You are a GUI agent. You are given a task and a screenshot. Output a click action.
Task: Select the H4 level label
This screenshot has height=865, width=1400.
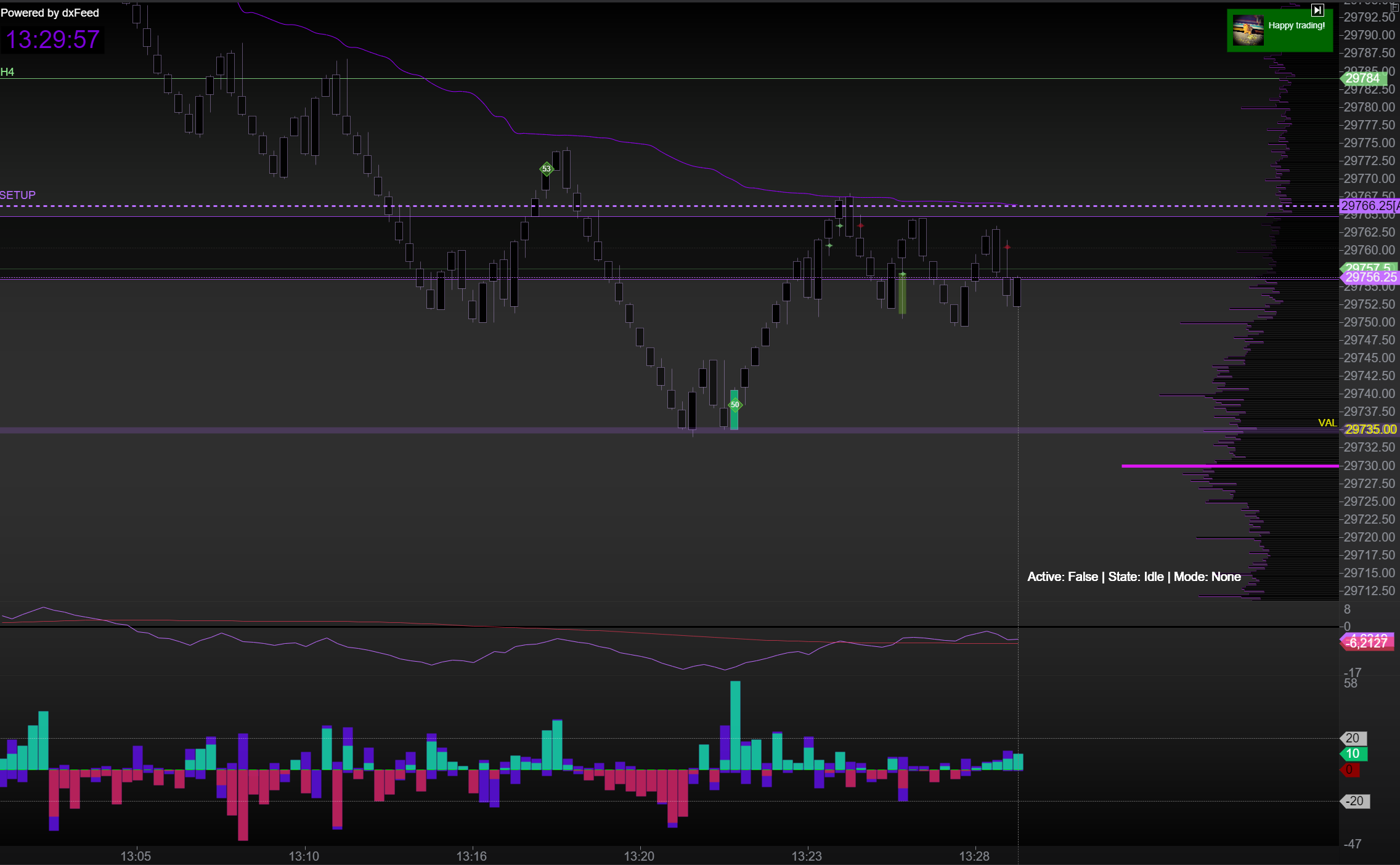(x=7, y=72)
